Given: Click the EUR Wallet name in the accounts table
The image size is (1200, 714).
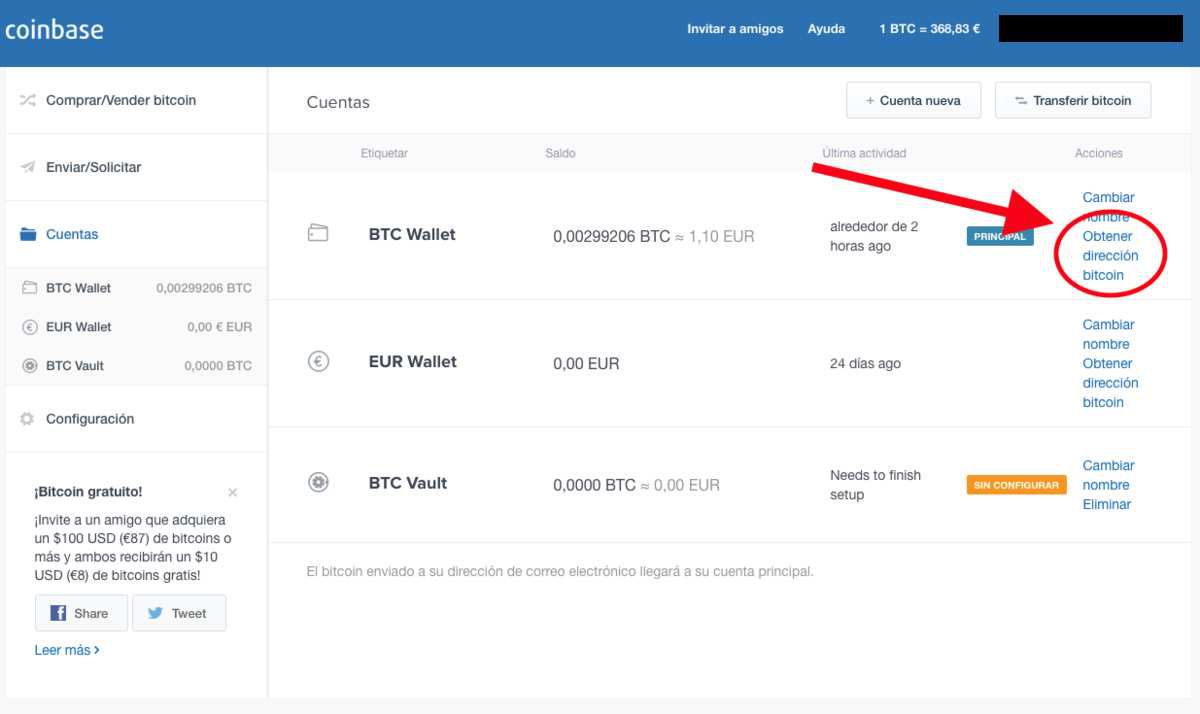Looking at the screenshot, I should [x=413, y=361].
